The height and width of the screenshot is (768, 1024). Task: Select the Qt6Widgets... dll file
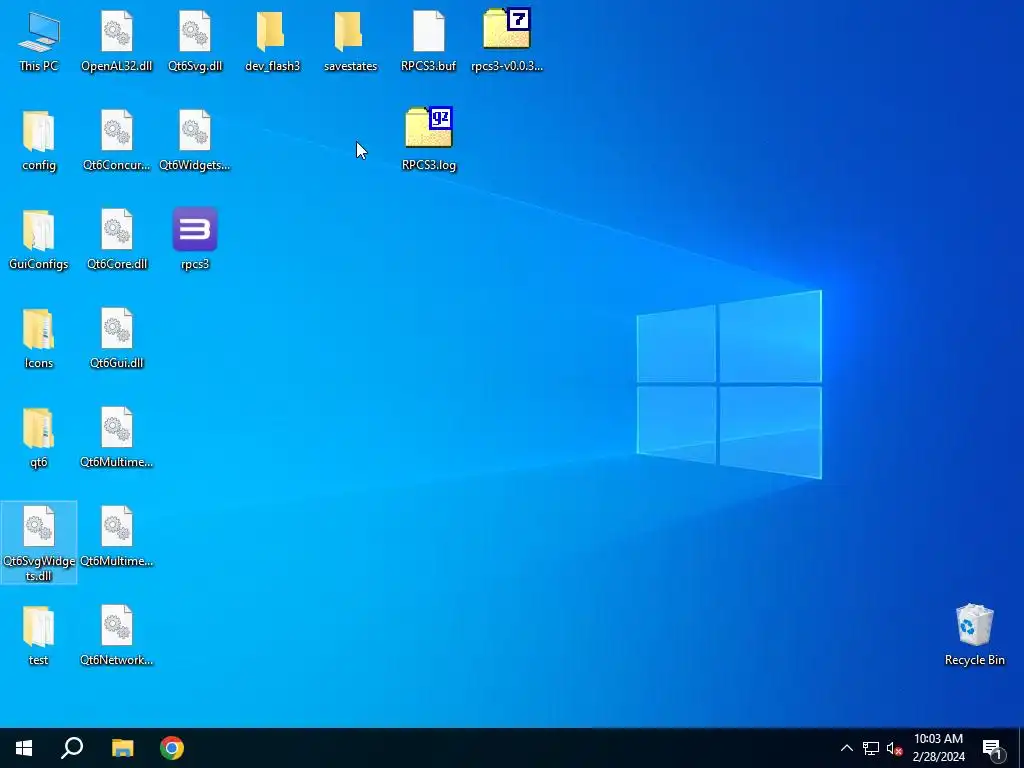pos(195,140)
